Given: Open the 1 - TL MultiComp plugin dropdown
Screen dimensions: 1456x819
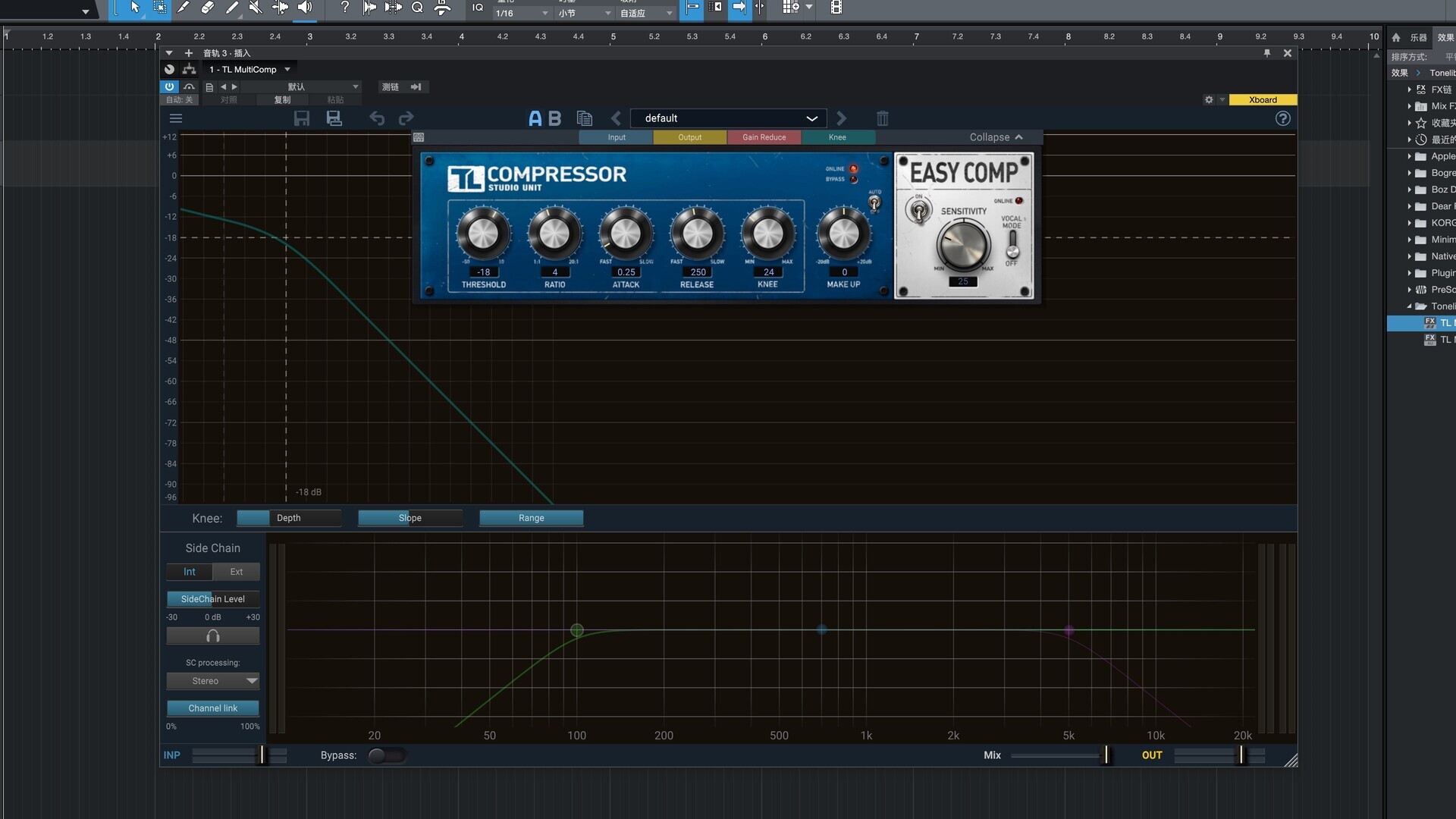Looking at the screenshot, I should [250, 69].
